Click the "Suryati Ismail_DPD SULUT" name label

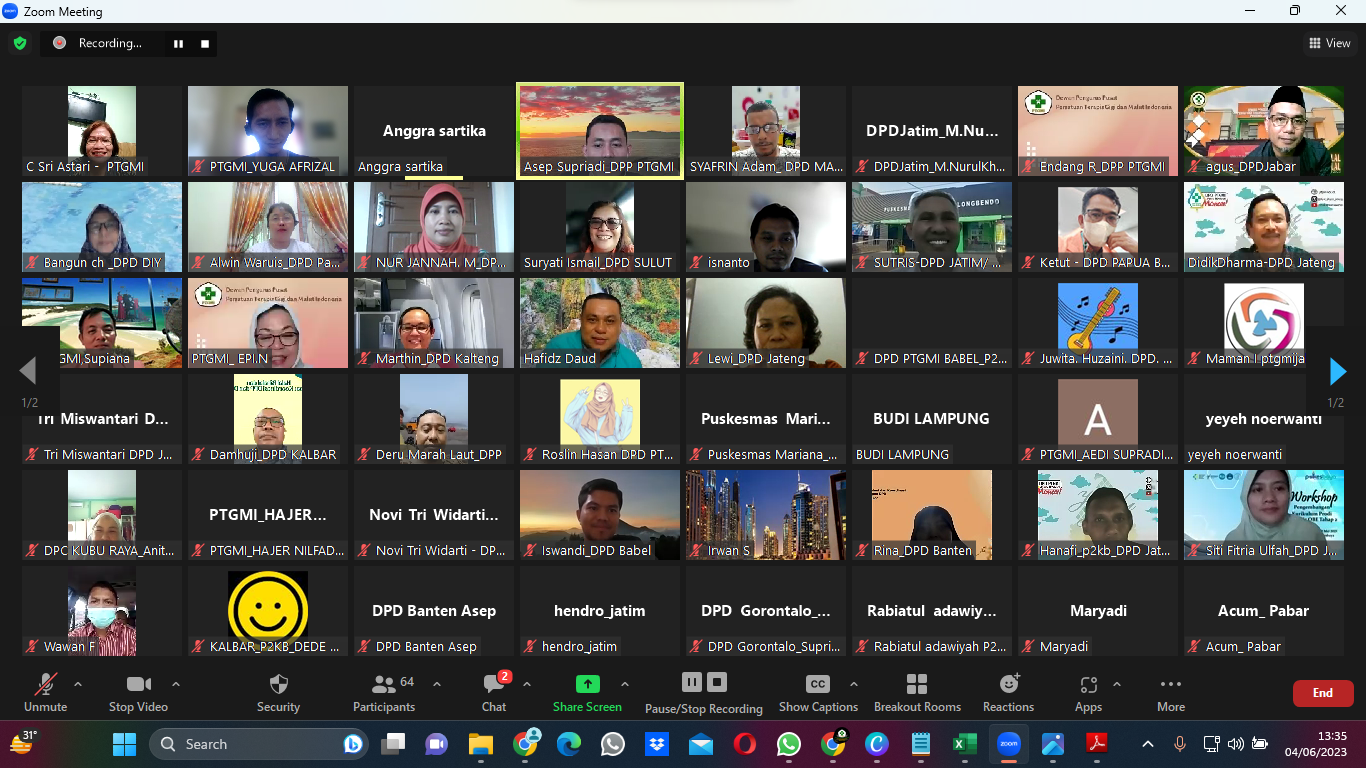point(598,263)
